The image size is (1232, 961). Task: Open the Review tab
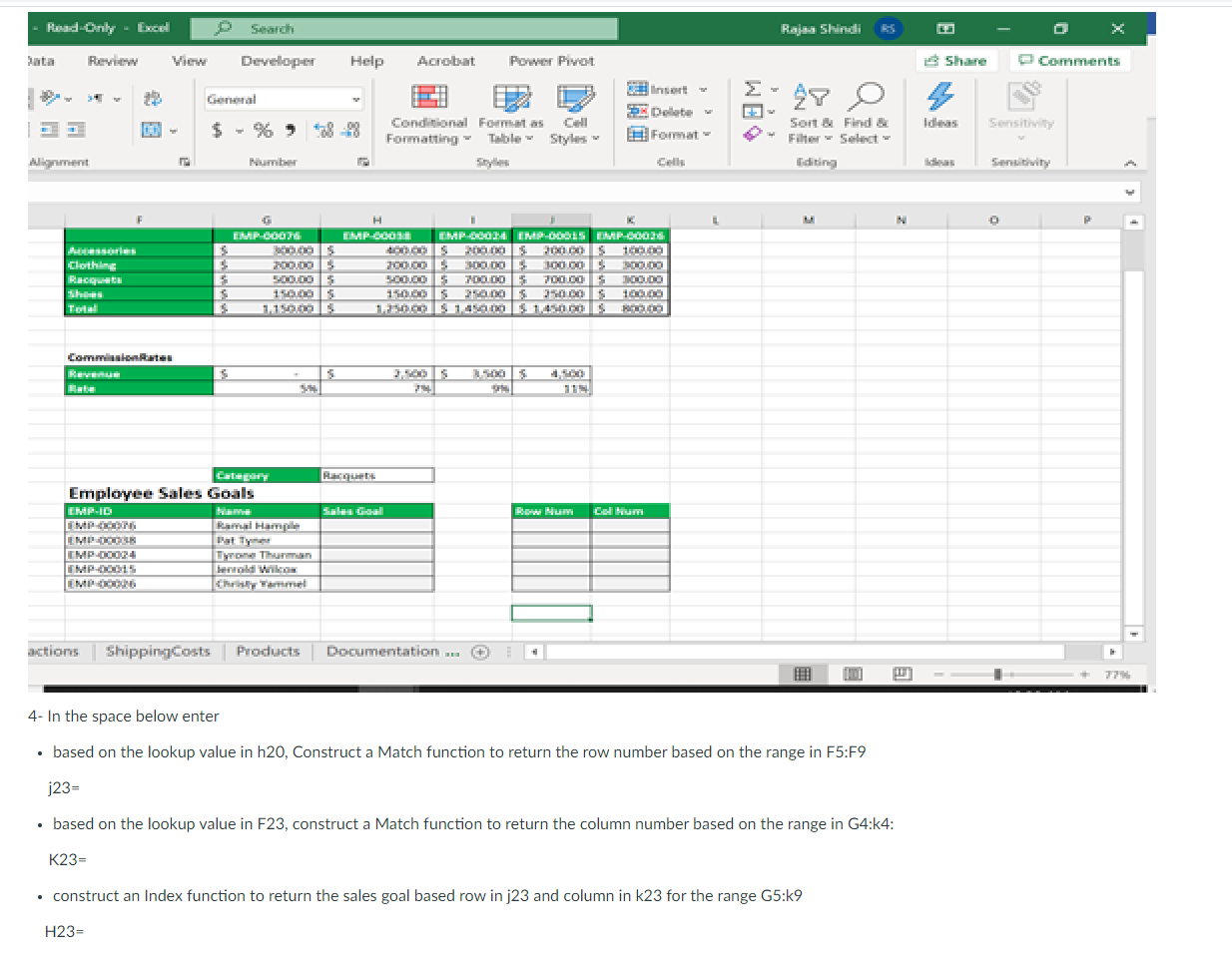[113, 61]
